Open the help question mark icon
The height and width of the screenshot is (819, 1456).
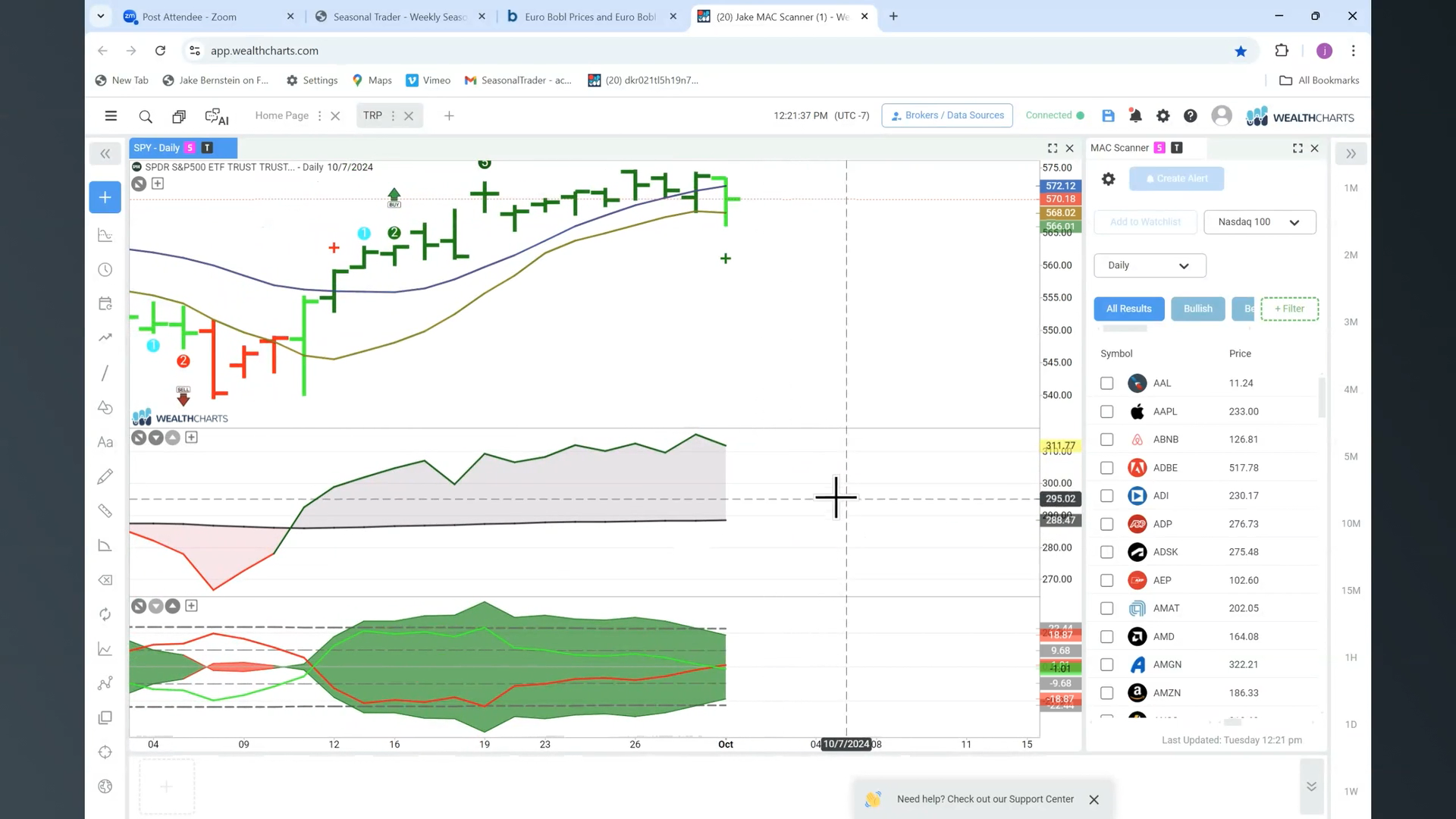coord(1191,115)
